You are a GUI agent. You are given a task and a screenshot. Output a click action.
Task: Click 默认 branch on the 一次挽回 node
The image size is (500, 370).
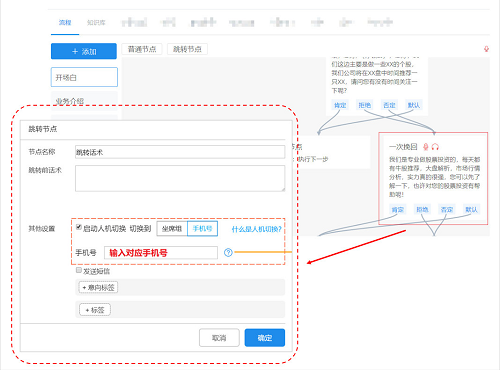pos(471,210)
